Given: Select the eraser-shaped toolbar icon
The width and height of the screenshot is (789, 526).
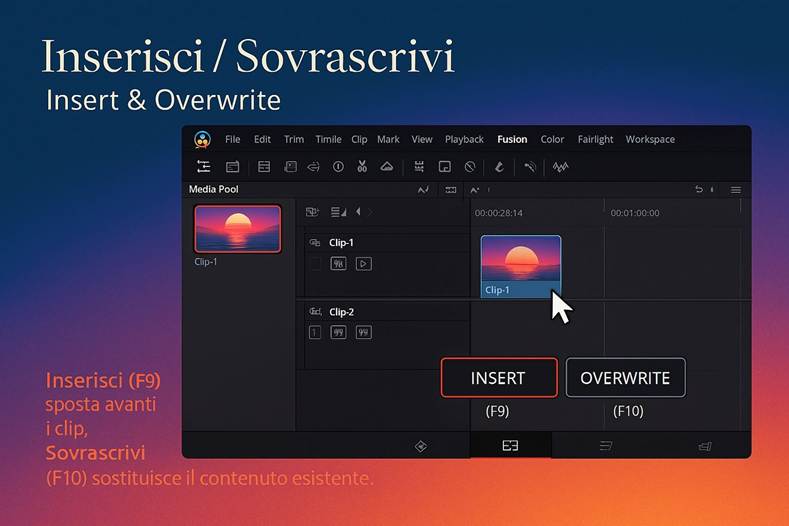Looking at the screenshot, I should 499,167.
